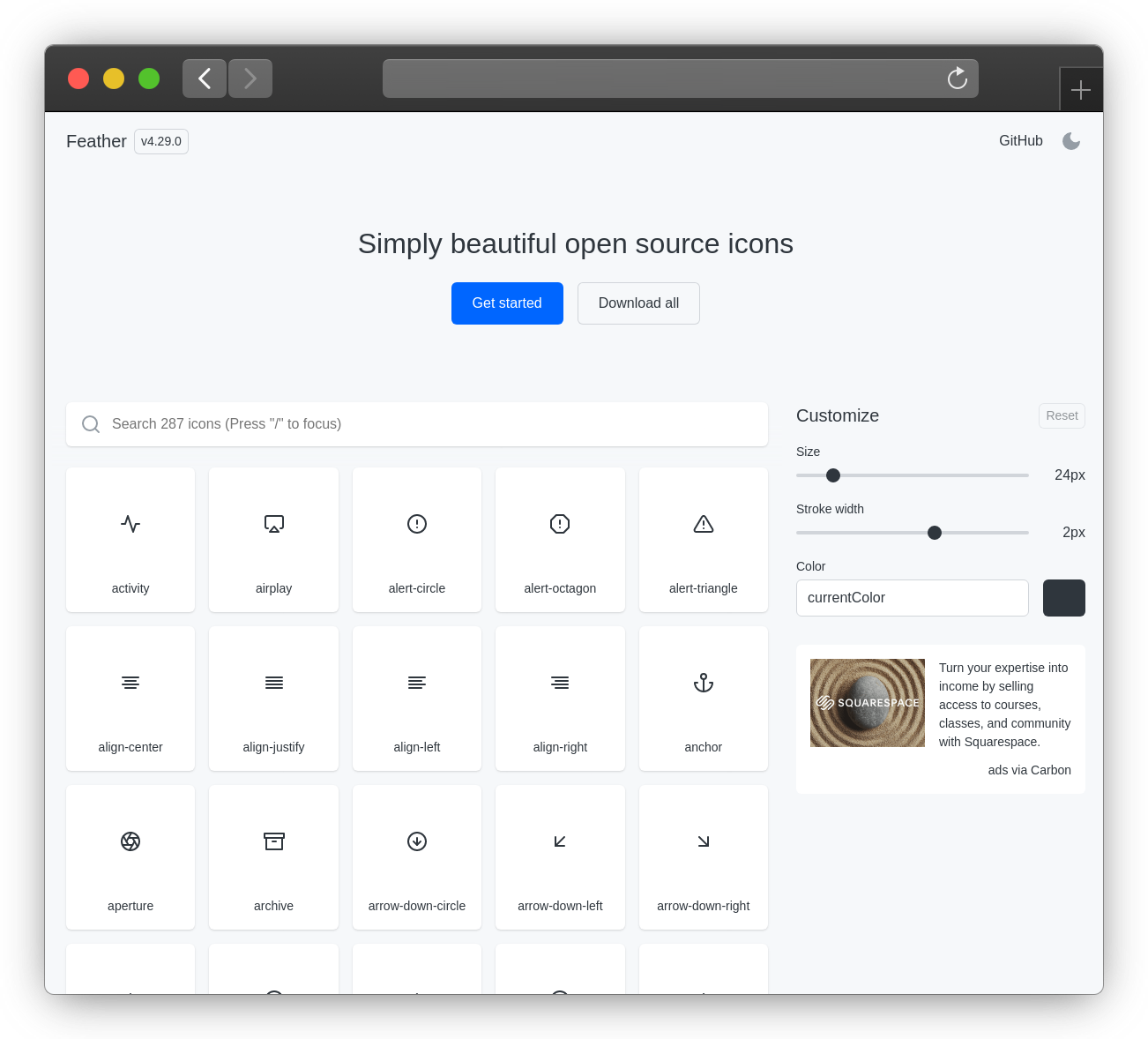The height and width of the screenshot is (1039, 1148).
Task: Click the search magnifier icon
Action: pos(91,424)
